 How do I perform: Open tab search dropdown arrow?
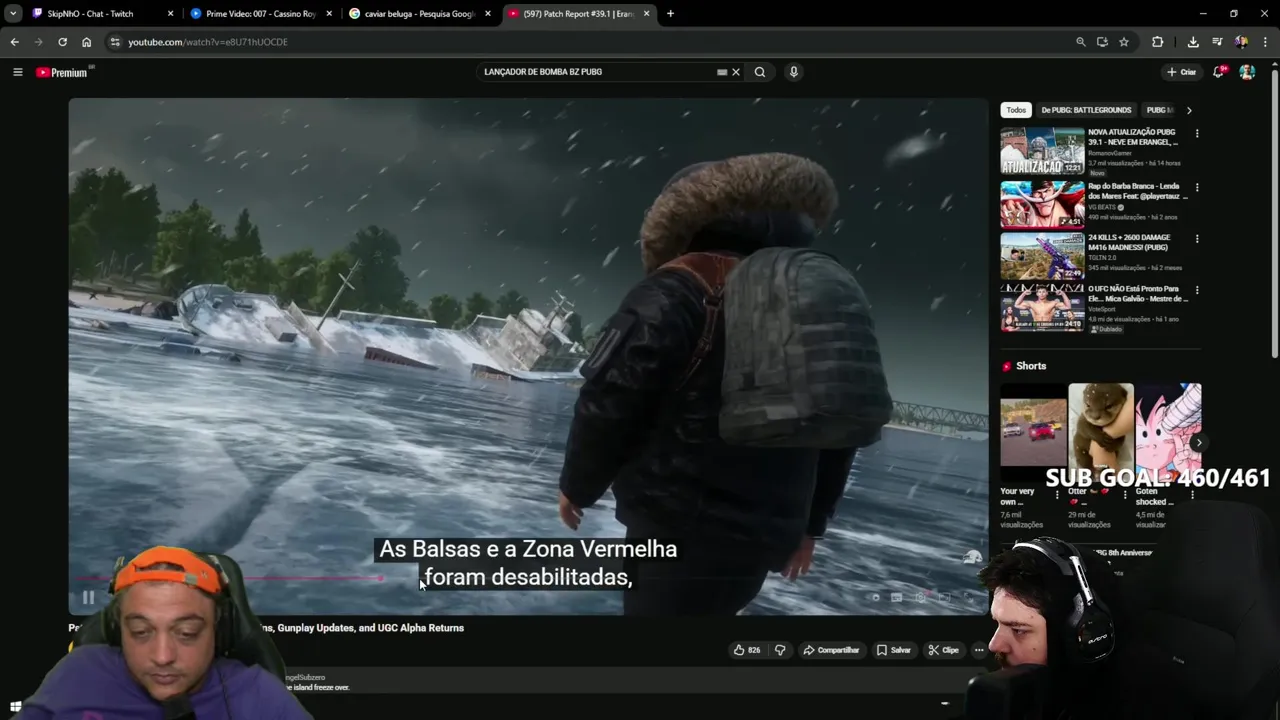[x=13, y=14]
